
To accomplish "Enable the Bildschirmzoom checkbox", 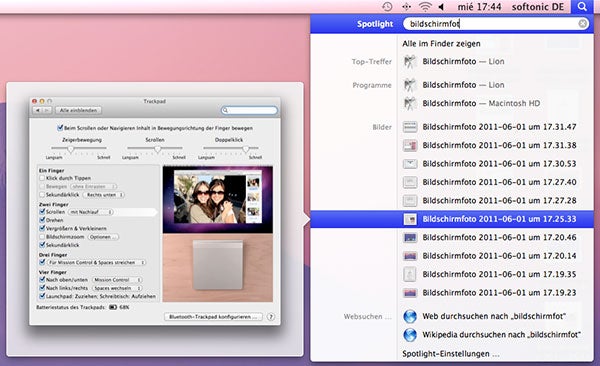I will (42, 237).
